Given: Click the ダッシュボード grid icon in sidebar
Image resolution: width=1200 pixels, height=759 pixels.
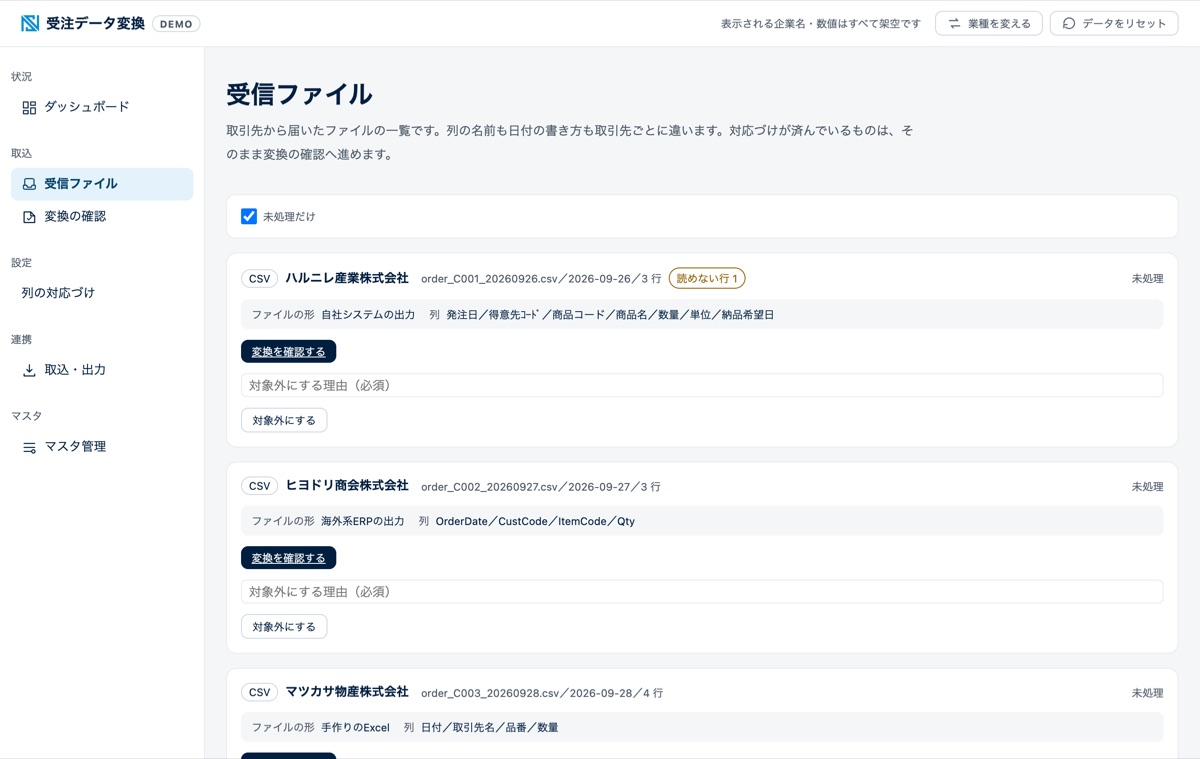Looking at the screenshot, I should tap(29, 107).
